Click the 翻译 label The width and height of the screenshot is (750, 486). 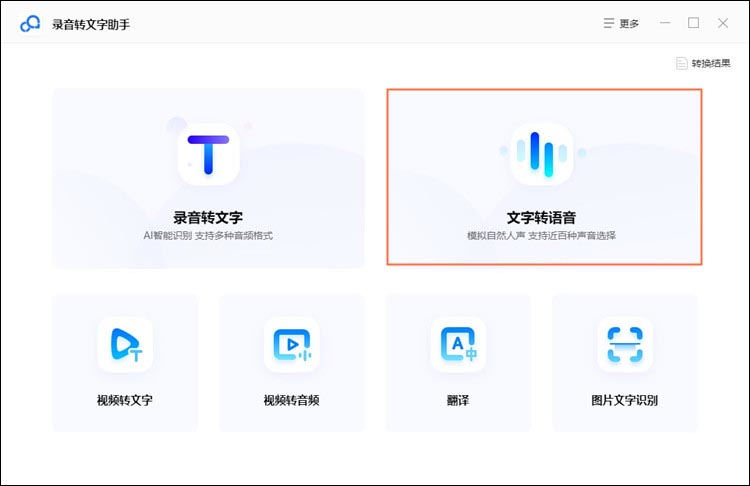(x=458, y=400)
